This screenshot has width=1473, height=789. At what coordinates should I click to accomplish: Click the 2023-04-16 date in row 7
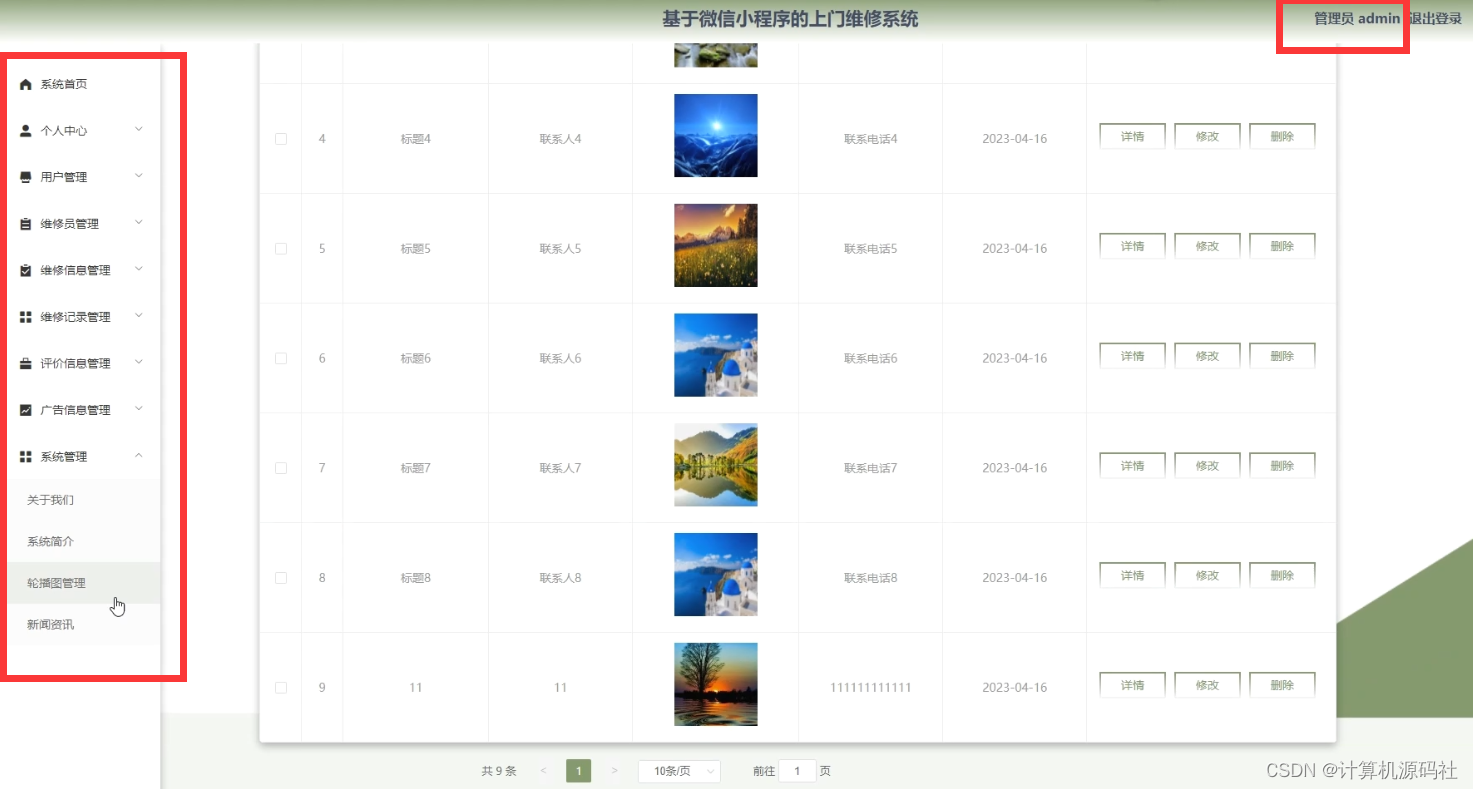(1014, 468)
